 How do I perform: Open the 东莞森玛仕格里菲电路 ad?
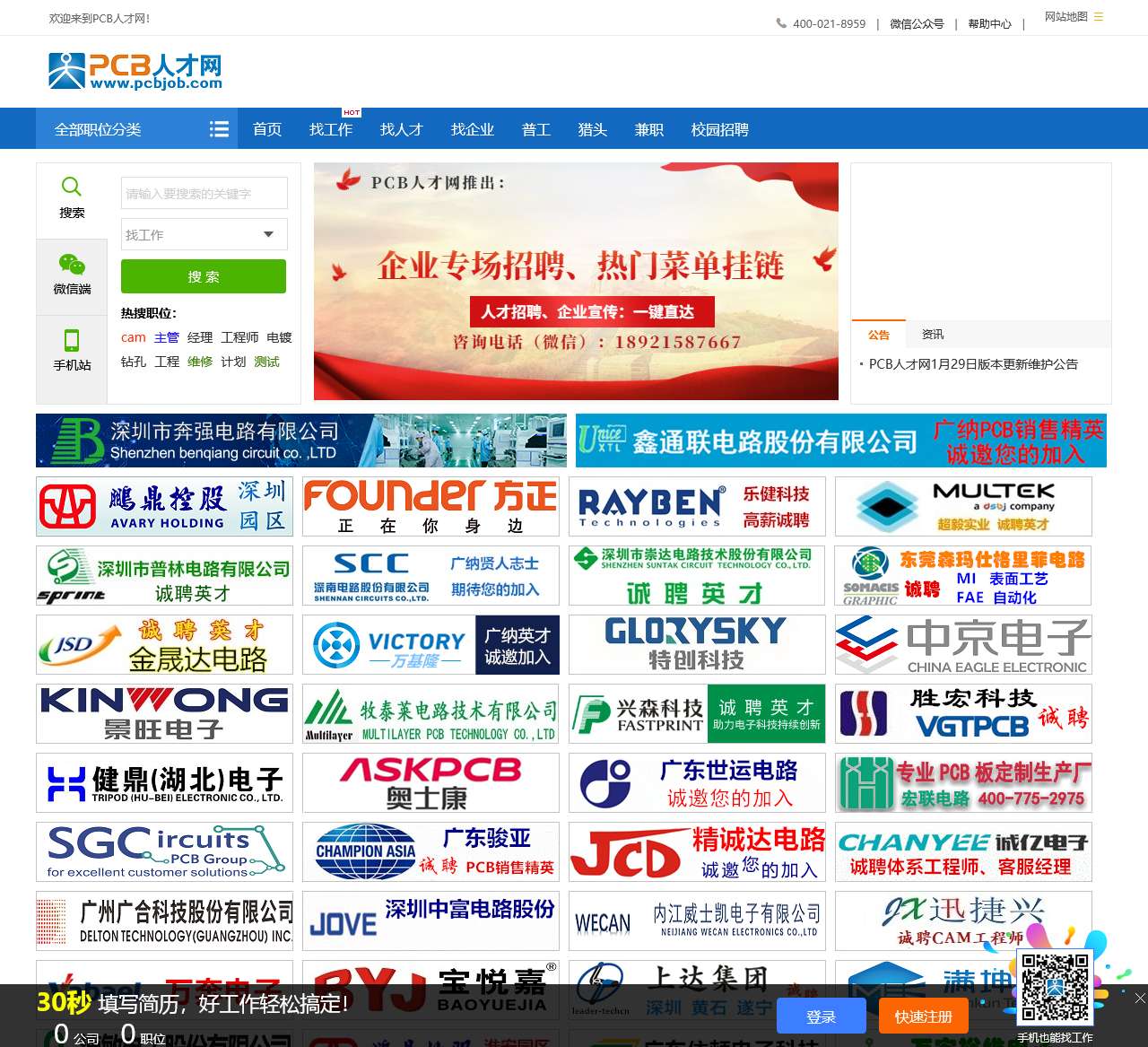coord(963,576)
